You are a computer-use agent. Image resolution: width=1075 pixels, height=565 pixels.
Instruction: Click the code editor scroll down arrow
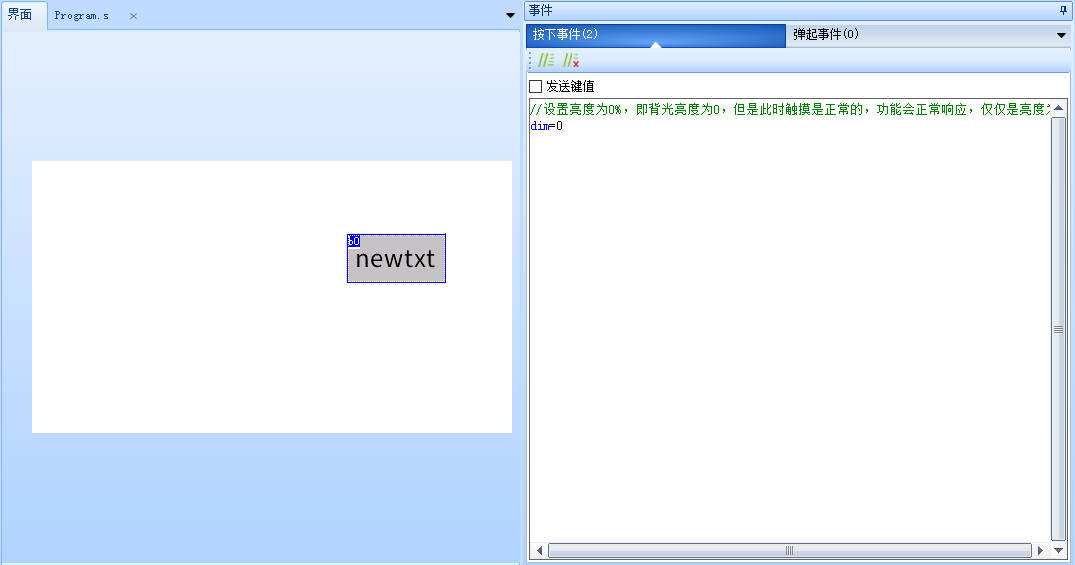click(1058, 535)
